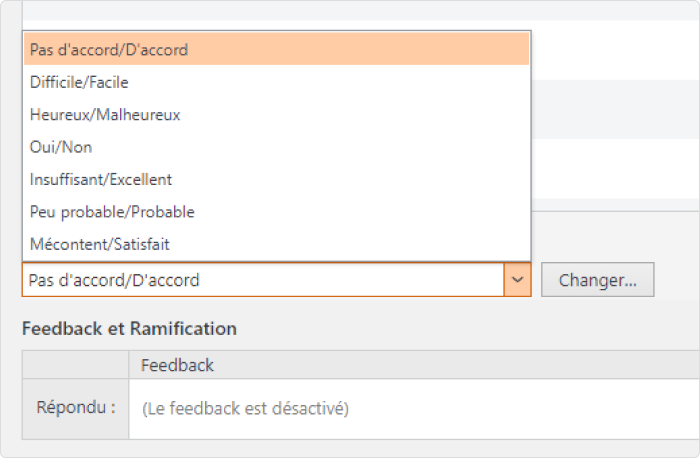The width and height of the screenshot is (700, 459).
Task: Click the dropdown chevron arrow icon
Action: click(x=517, y=280)
